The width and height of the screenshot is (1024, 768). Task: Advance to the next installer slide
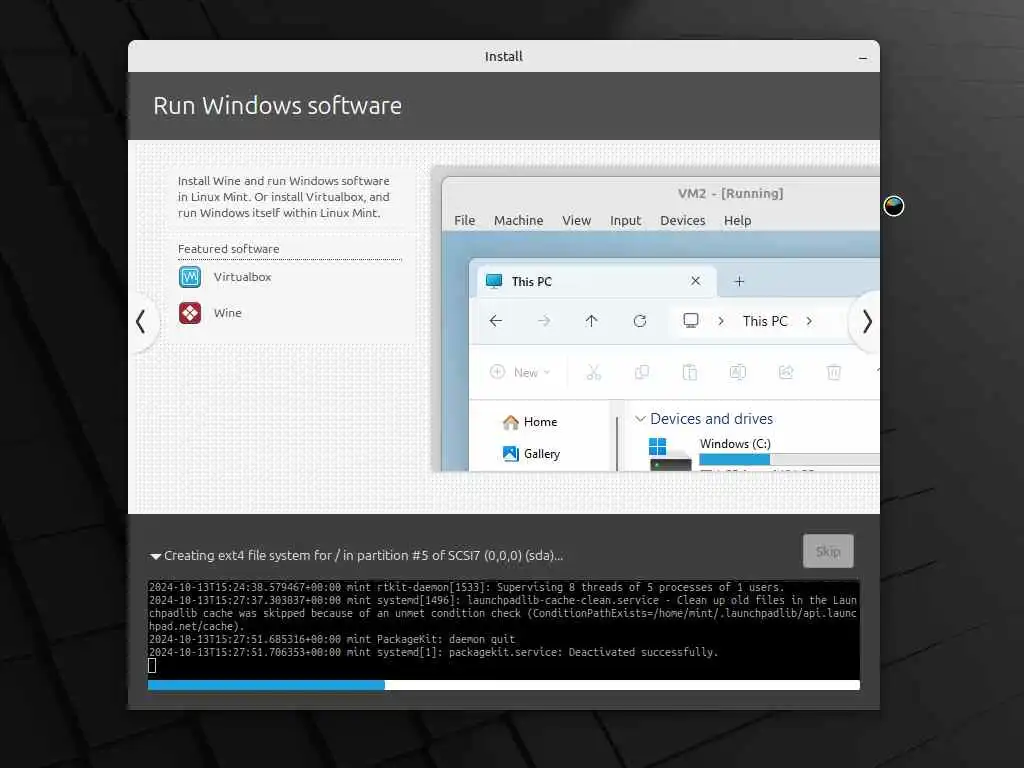point(867,322)
